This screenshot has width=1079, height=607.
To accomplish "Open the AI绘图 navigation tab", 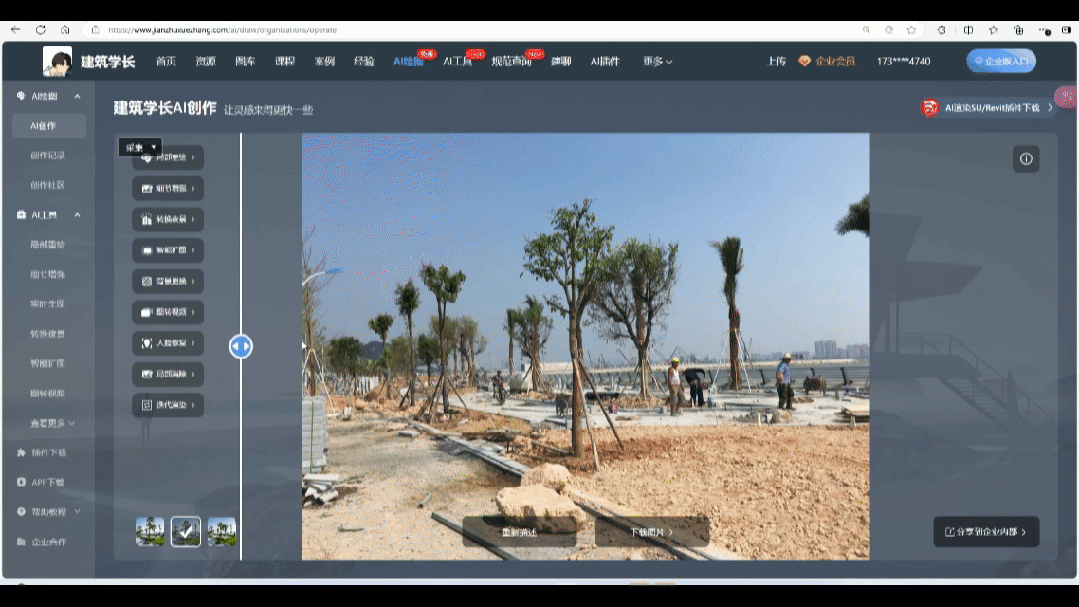I will [408, 61].
